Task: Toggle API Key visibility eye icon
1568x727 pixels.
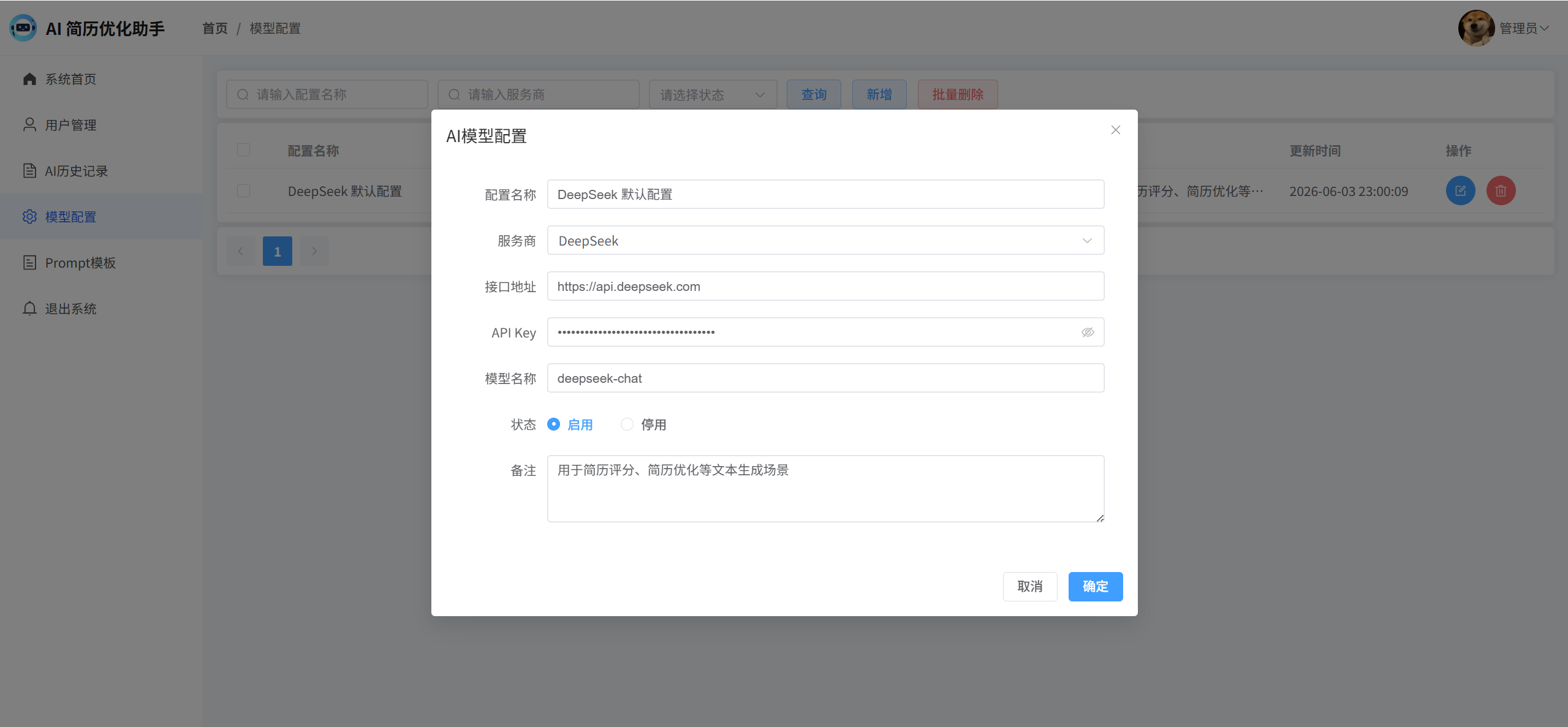Action: point(1088,332)
